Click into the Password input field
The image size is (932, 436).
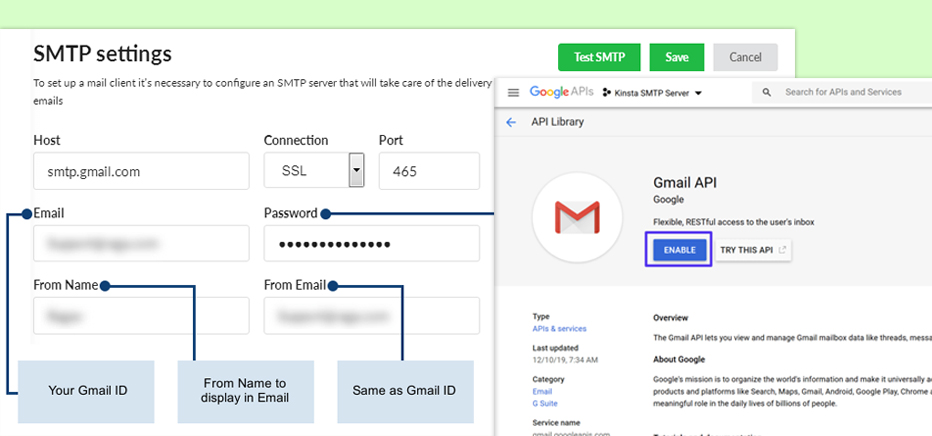point(371,243)
